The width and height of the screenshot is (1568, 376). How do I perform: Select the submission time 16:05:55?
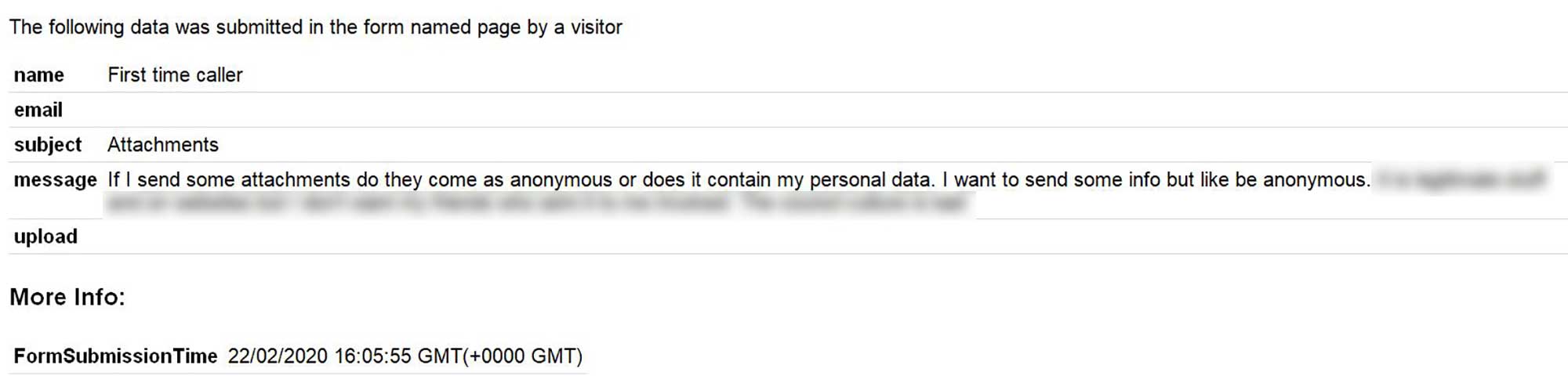372,356
